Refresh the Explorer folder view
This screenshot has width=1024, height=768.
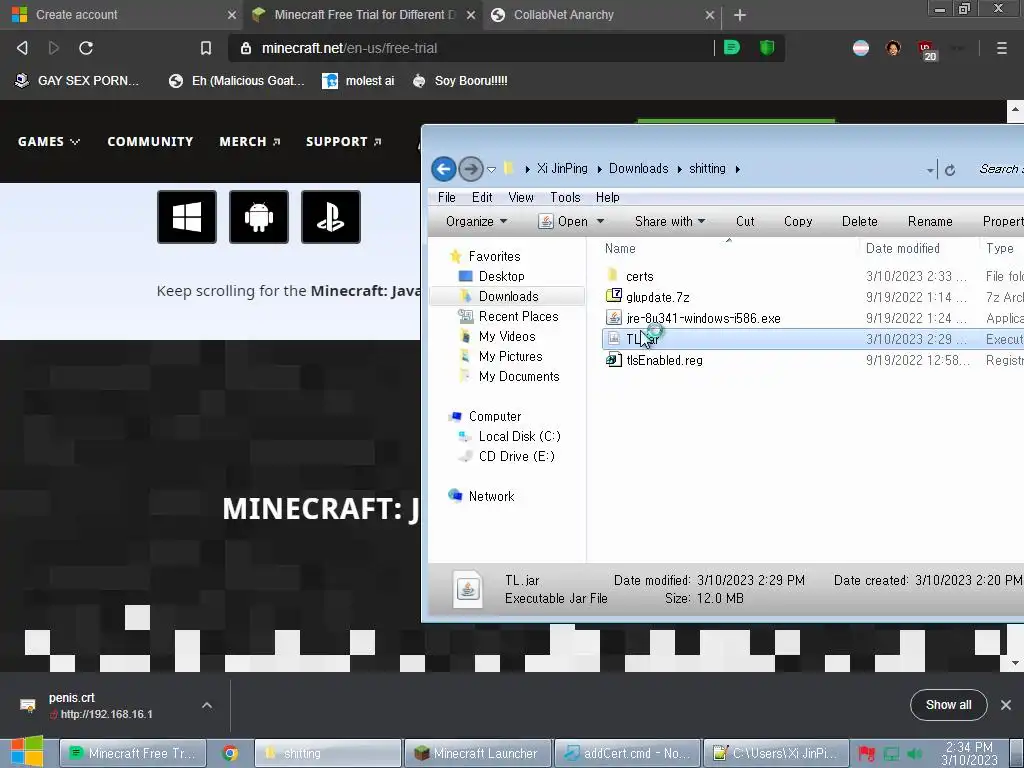950,170
